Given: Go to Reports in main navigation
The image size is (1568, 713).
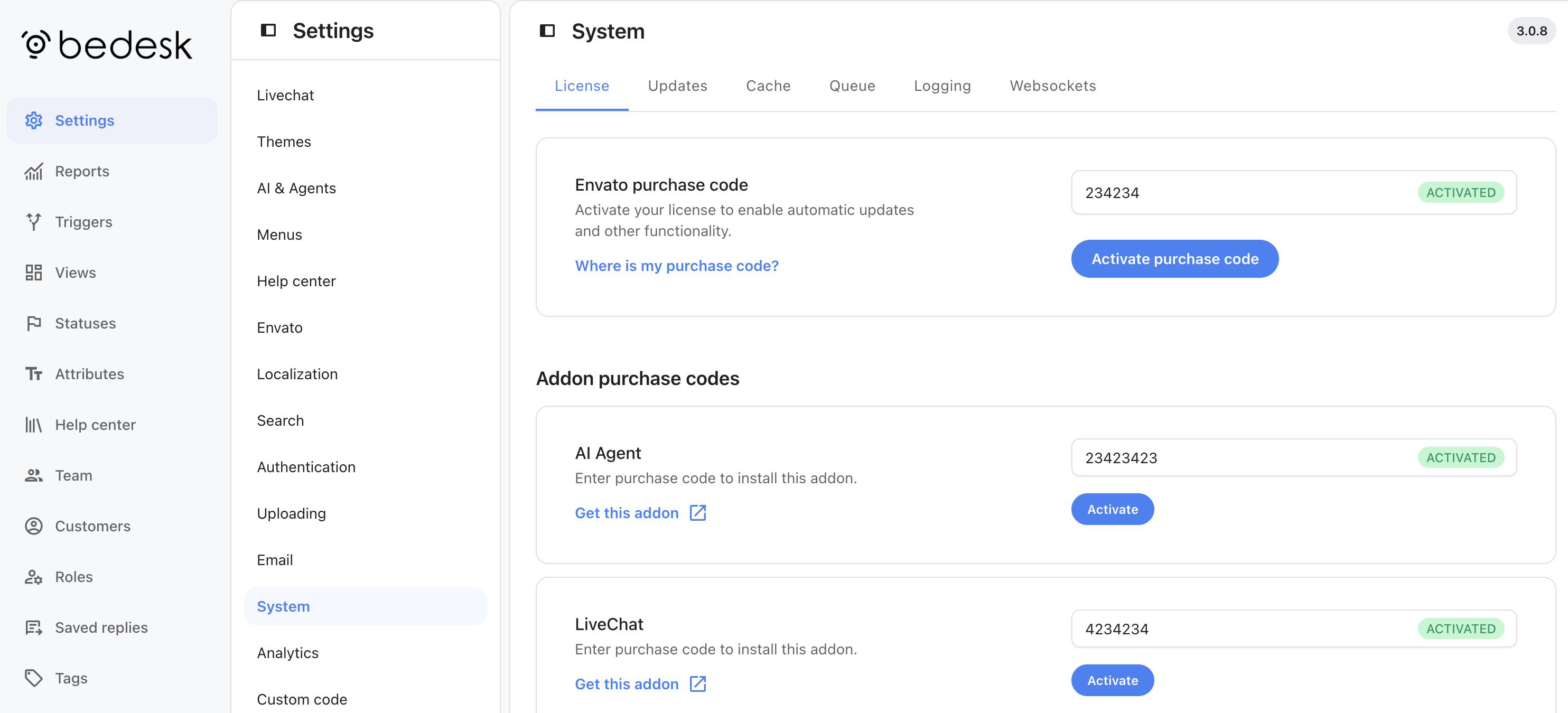Looking at the screenshot, I should (112, 172).
